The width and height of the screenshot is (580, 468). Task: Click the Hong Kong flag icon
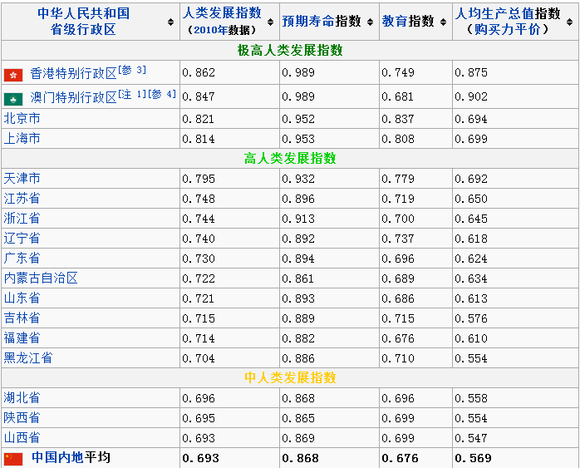click(x=13, y=75)
